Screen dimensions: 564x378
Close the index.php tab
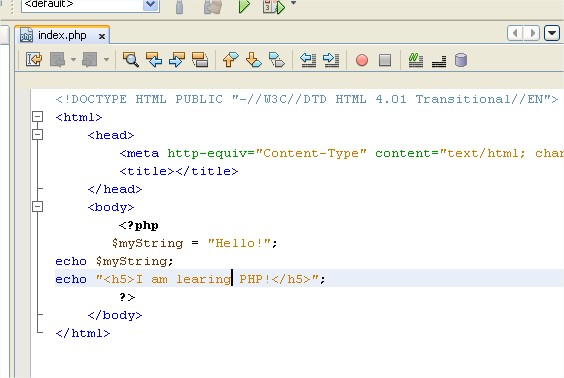point(102,36)
